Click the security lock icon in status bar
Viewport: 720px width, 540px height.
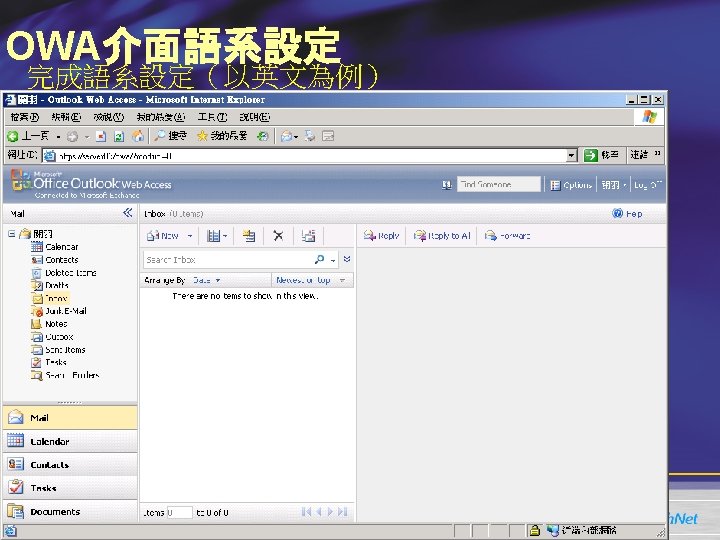tap(534, 531)
